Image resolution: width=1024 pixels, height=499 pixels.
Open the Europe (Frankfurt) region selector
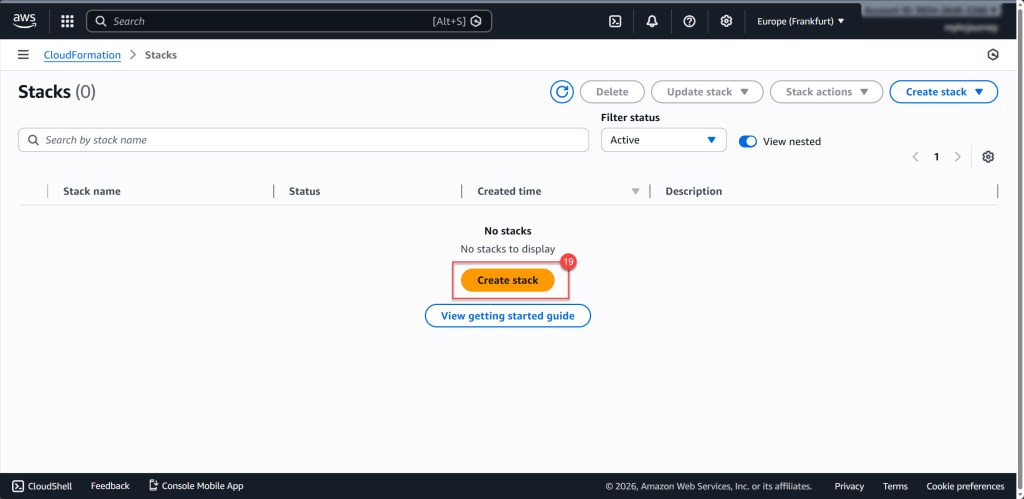(x=800, y=21)
